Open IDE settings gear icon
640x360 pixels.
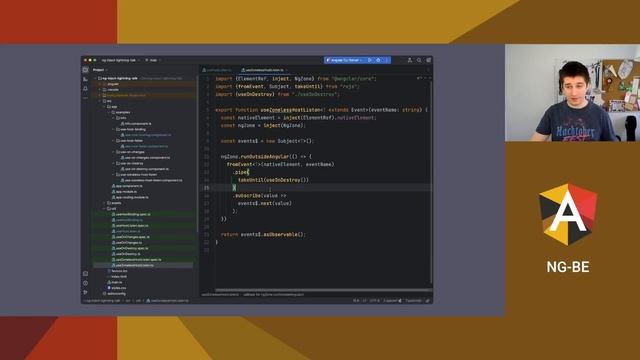pos(429,60)
